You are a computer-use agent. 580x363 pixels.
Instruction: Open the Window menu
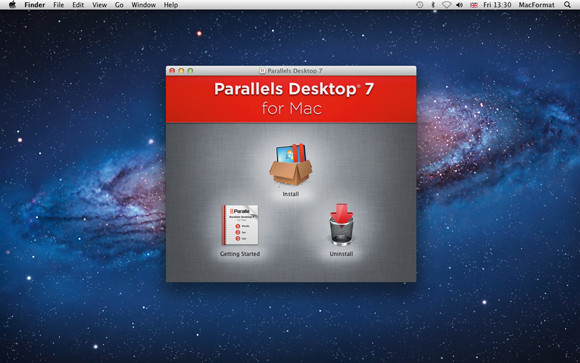pyautogui.click(x=144, y=5)
